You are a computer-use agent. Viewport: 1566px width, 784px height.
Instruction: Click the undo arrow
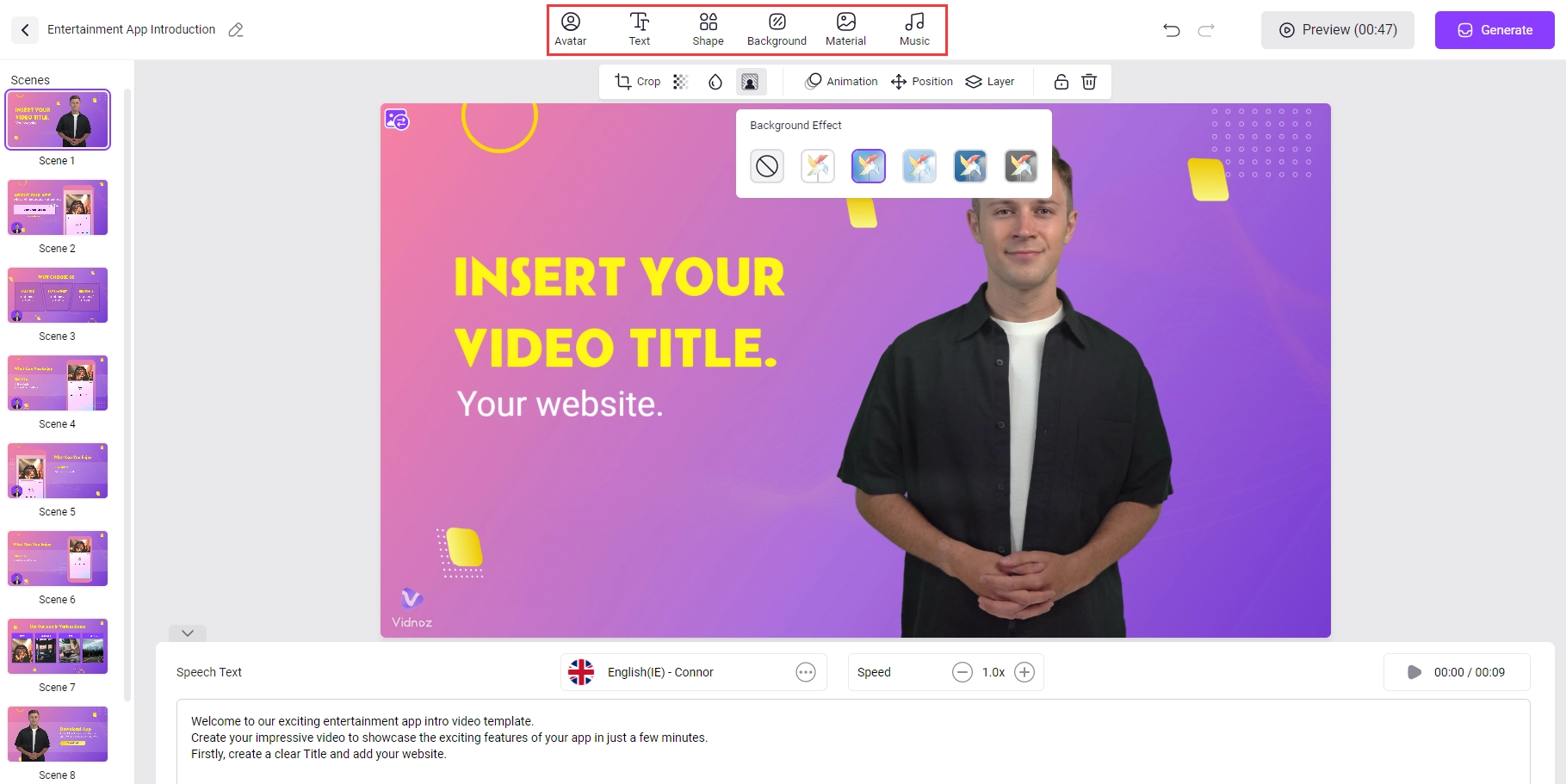[x=1171, y=30]
